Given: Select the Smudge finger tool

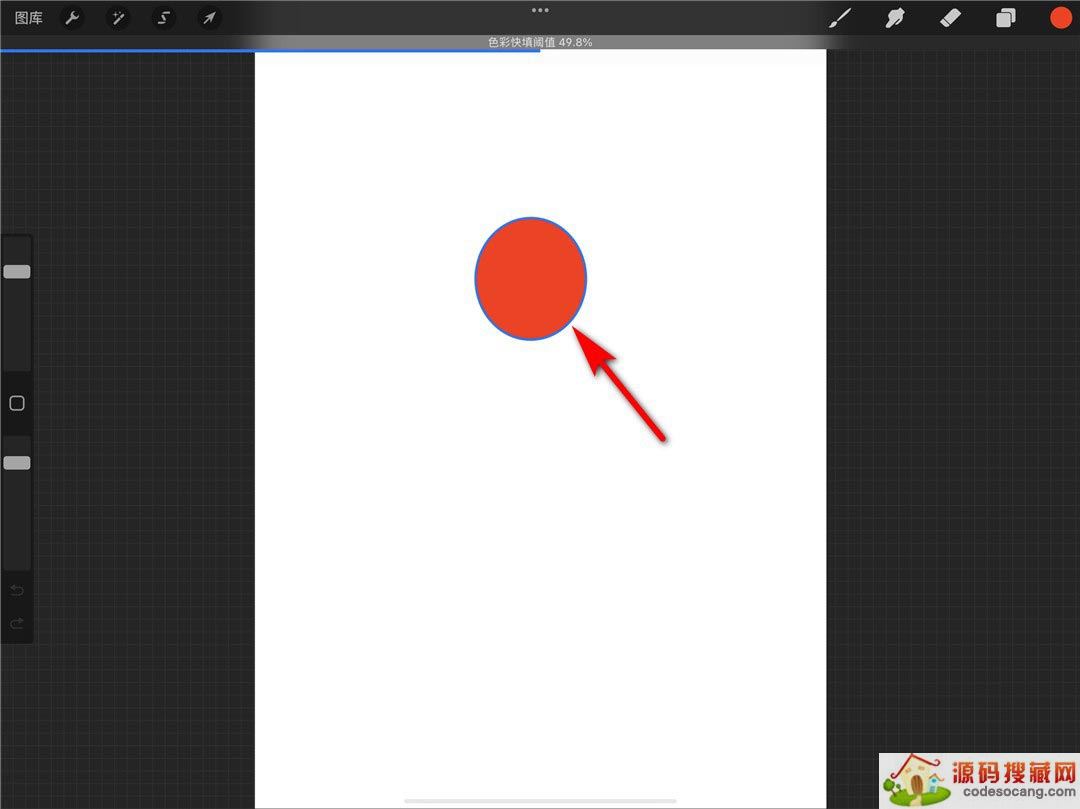Looking at the screenshot, I should (895, 18).
